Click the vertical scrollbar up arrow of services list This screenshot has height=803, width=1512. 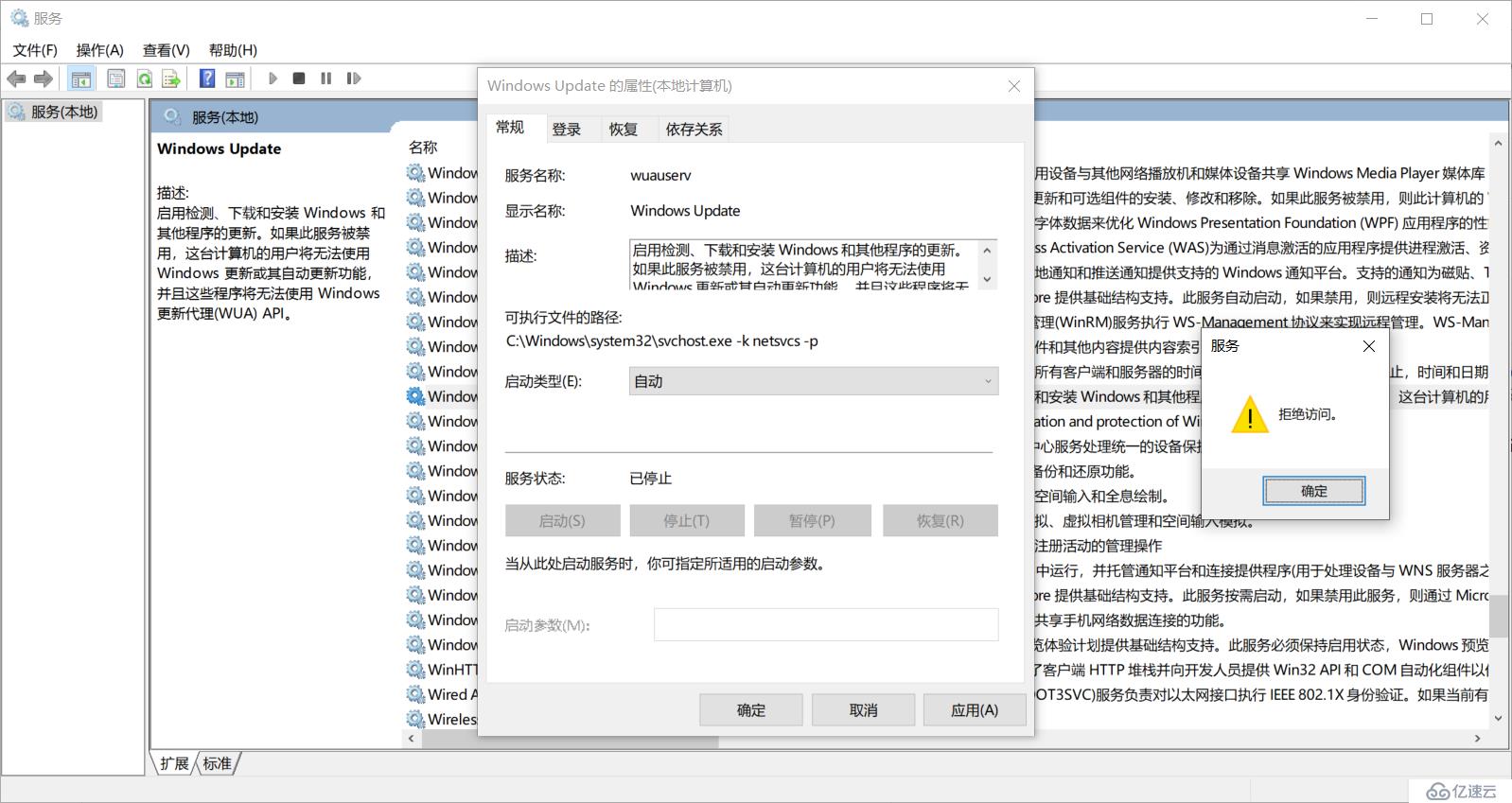1497,144
